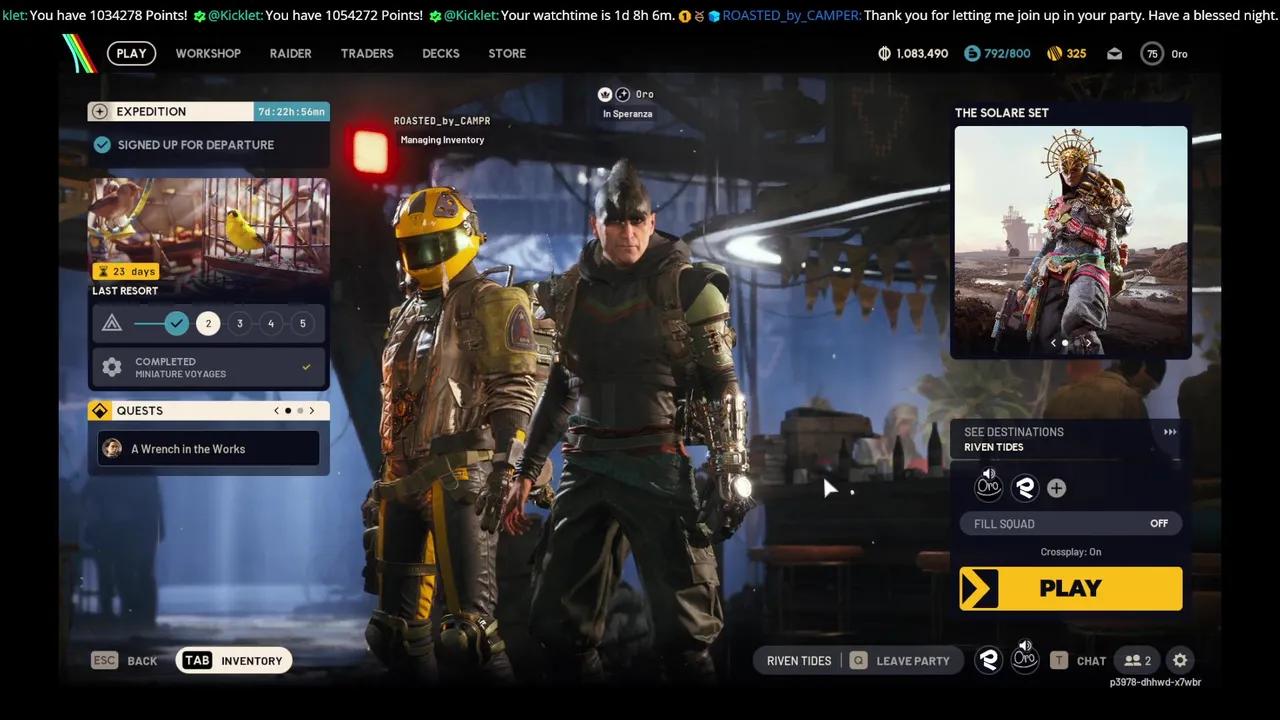The width and height of the screenshot is (1280, 720).
Task: Show next Solare Set slide with right chevron
Action: point(1089,343)
